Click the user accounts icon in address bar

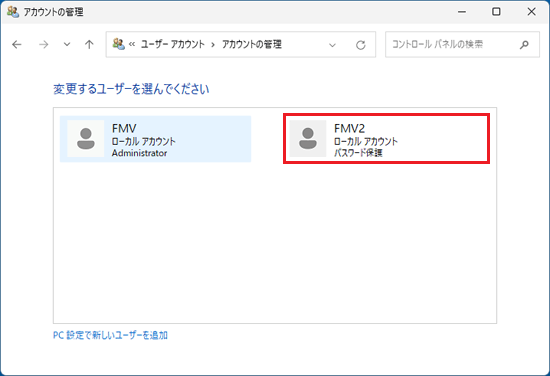(119, 44)
